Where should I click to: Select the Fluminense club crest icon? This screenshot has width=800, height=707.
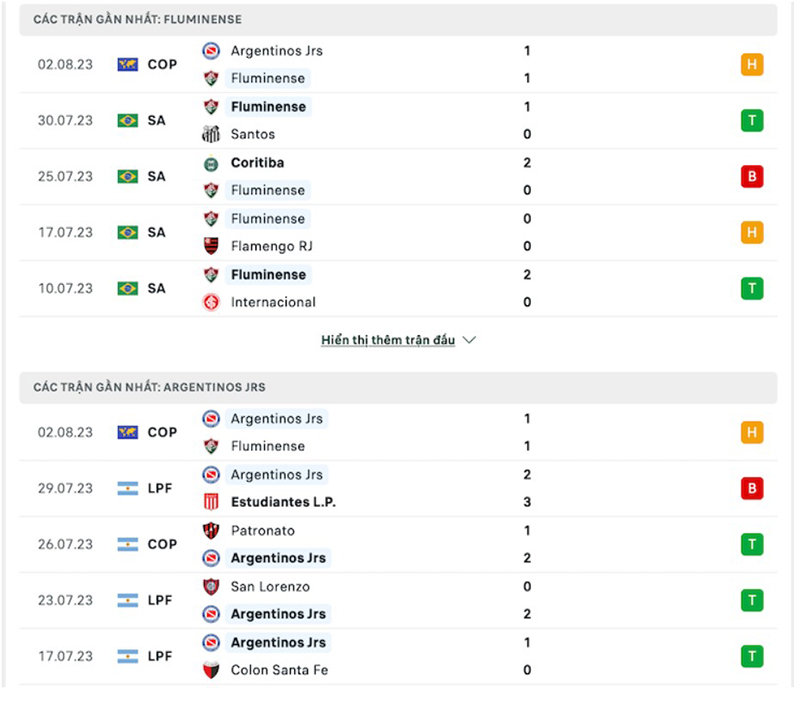210,78
